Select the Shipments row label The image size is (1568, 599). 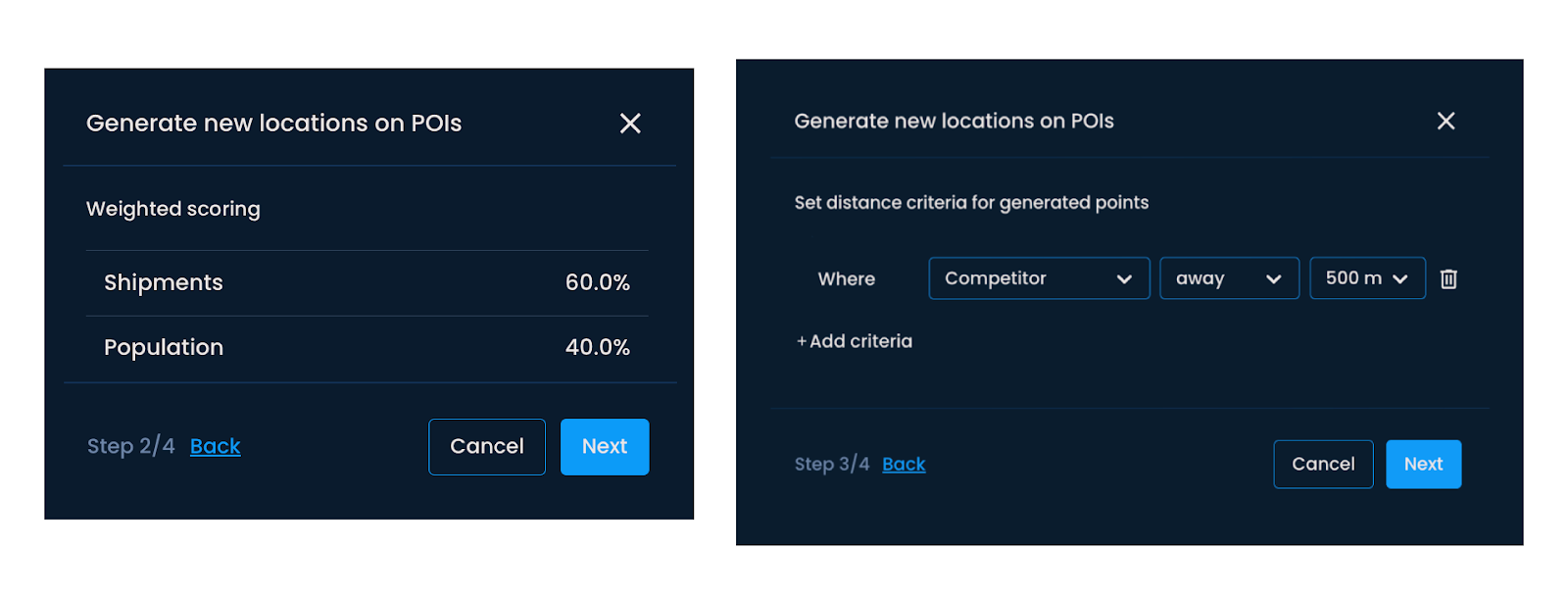164,283
